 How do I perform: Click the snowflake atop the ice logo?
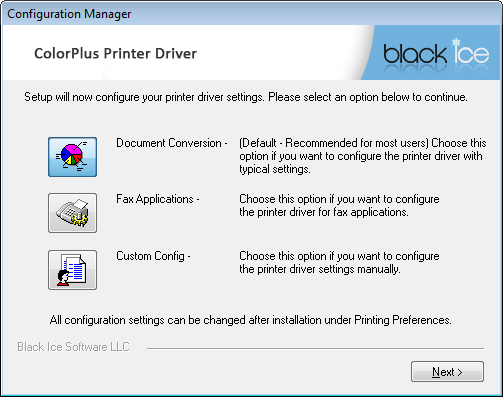(x=456, y=42)
